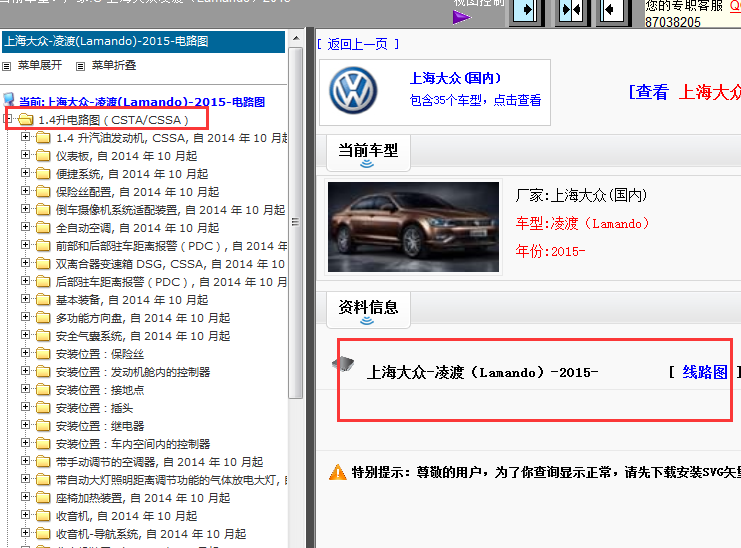
Task: Expand the 收音机, 自 2014 年 10 月起 node
Action: point(25,515)
